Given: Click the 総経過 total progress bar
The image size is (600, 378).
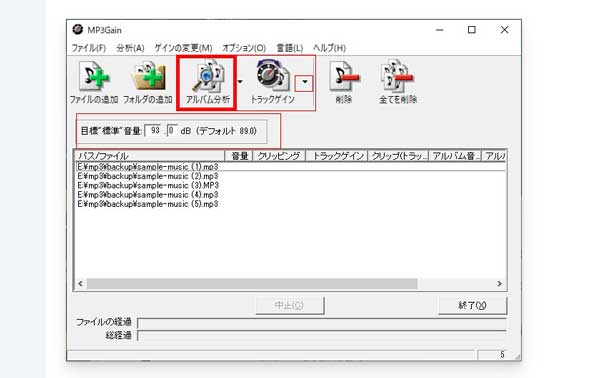Looking at the screenshot, I should click(322, 336).
